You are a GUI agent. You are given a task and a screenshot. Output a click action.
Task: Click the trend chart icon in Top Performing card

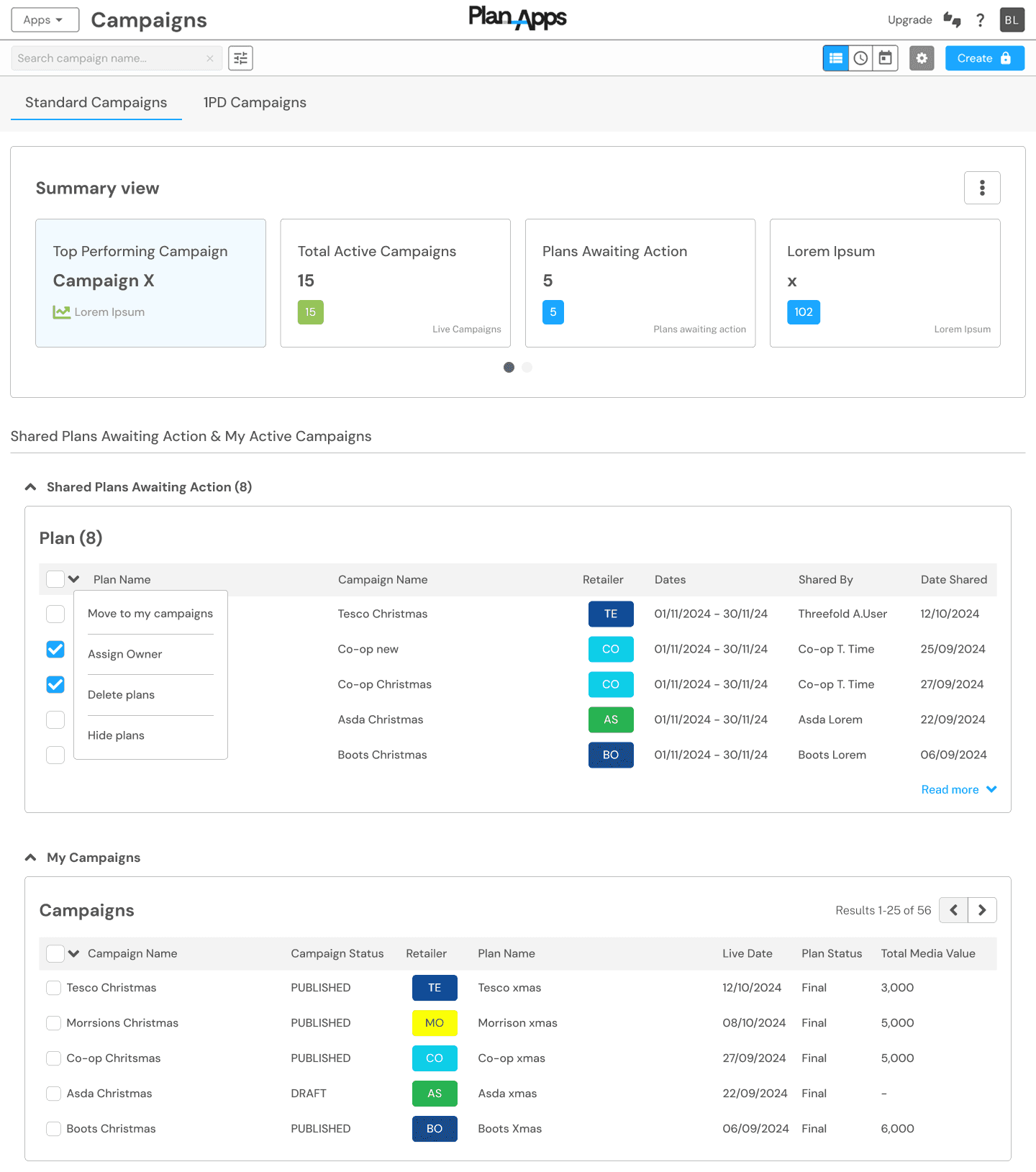pos(62,312)
